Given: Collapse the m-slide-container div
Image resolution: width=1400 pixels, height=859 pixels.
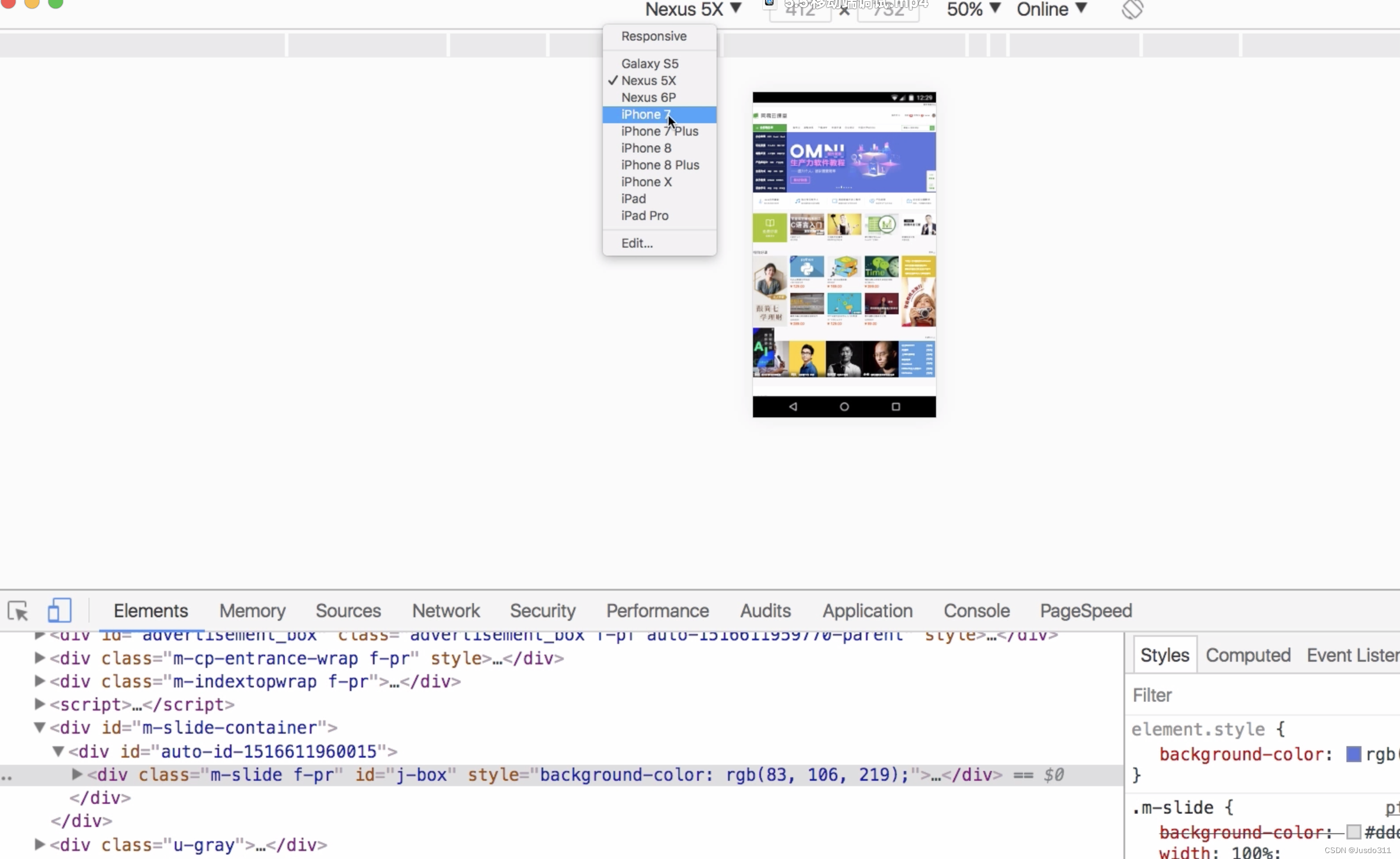Looking at the screenshot, I should coord(39,727).
